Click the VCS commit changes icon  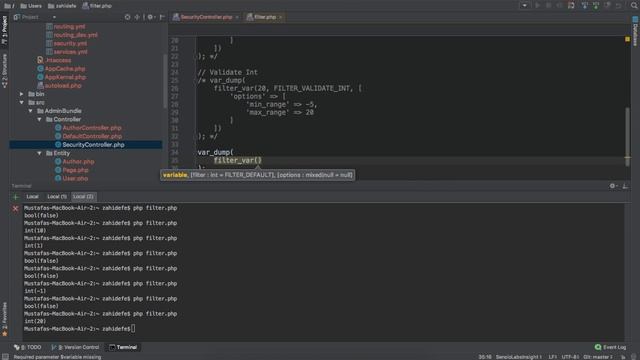tap(596, 5)
